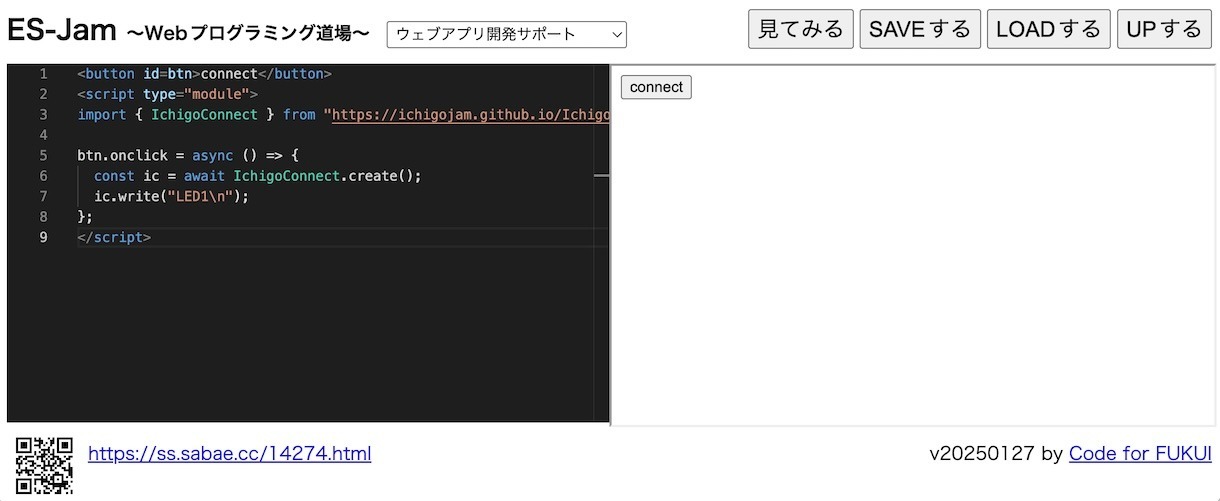Click the ES-Jam title heading
The image size is (1220, 501).
[x=62, y=30]
